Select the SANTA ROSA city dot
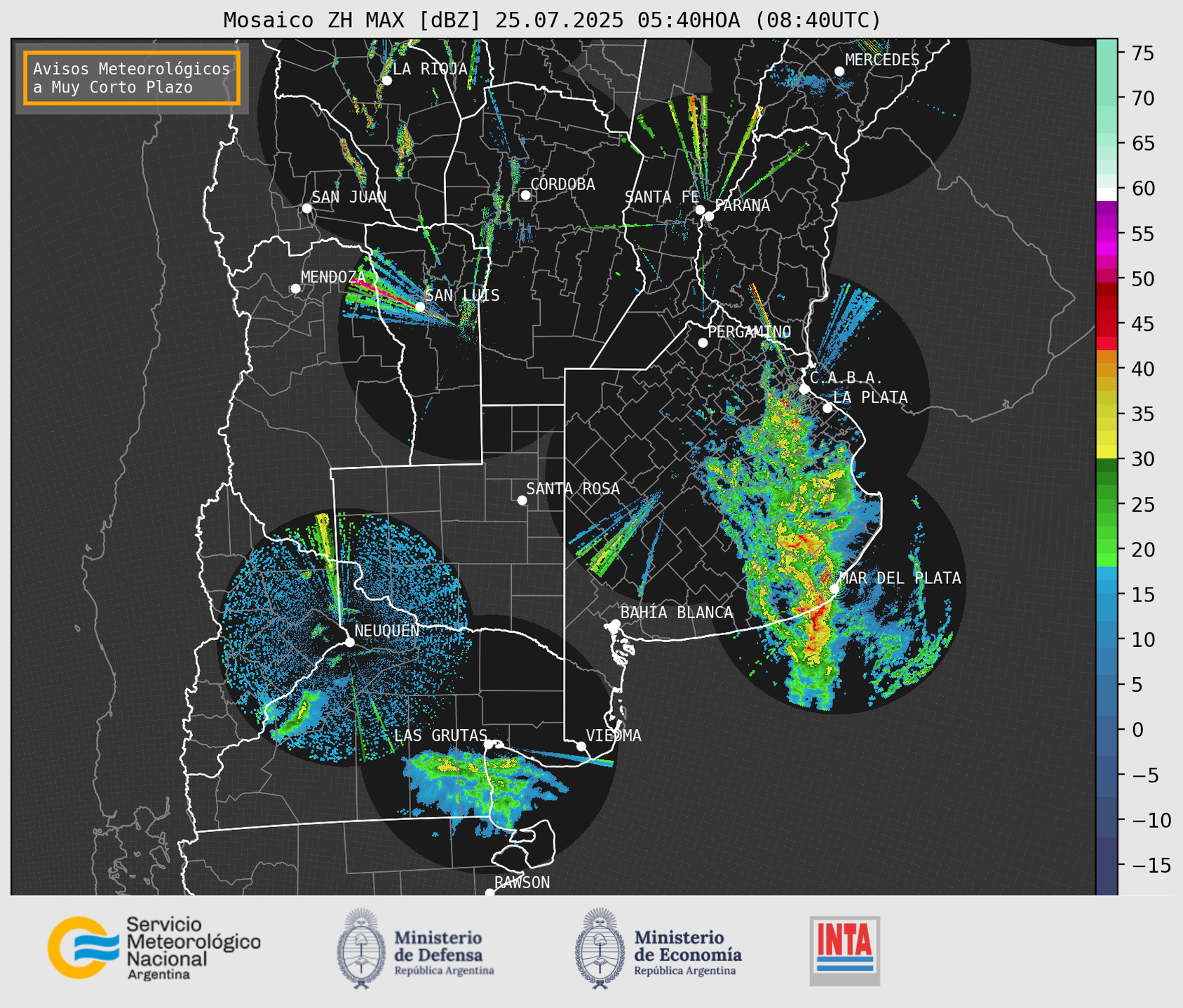This screenshot has width=1183, height=1008. pyautogui.click(x=522, y=500)
